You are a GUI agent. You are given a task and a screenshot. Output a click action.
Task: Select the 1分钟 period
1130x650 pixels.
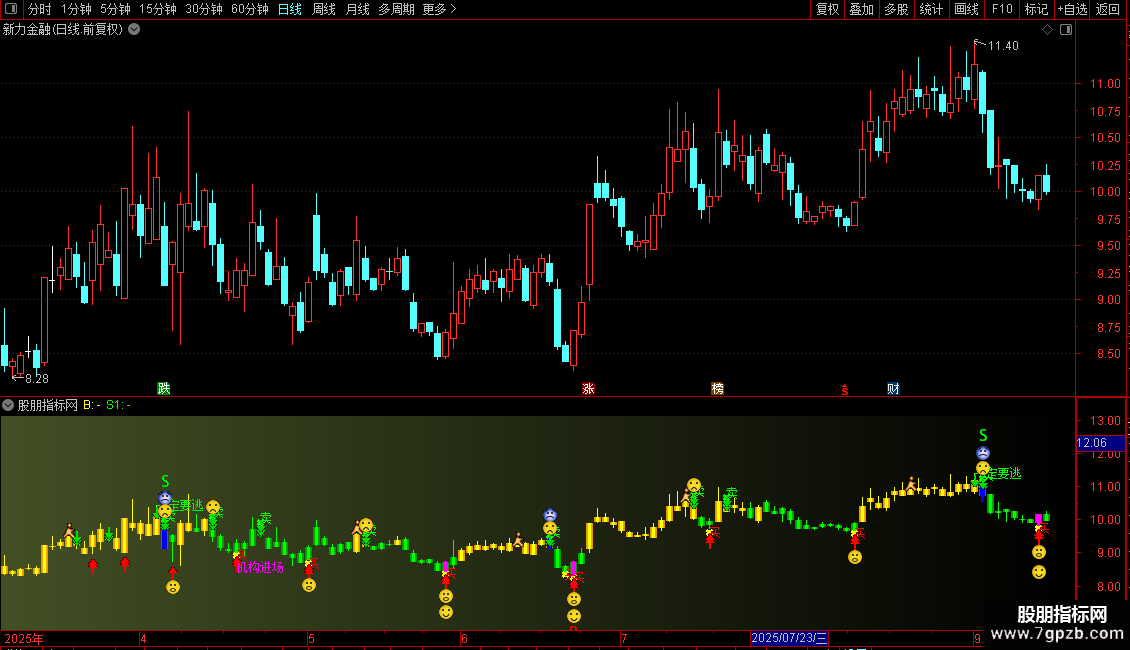76,9
